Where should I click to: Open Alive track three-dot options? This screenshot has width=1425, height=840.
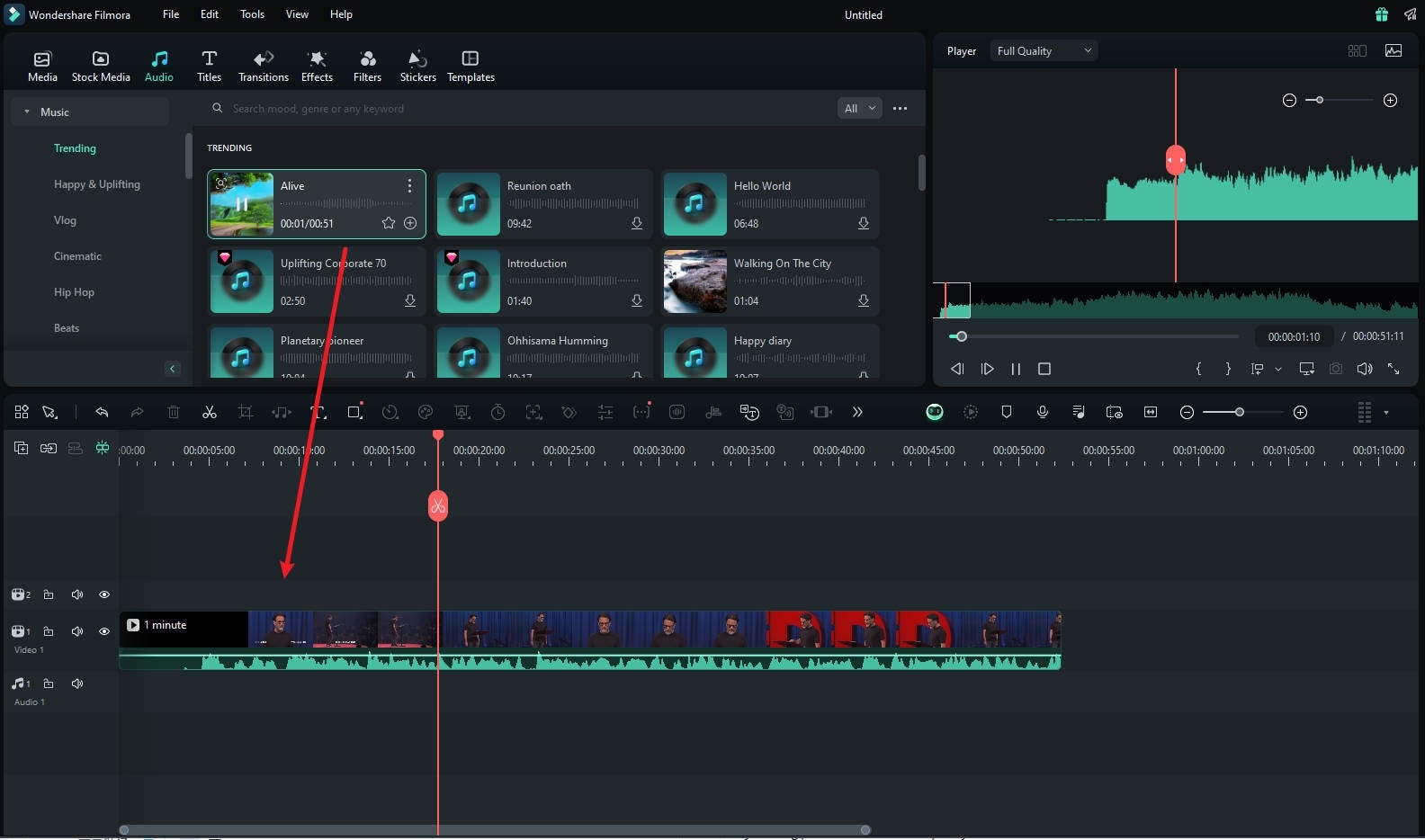click(409, 185)
